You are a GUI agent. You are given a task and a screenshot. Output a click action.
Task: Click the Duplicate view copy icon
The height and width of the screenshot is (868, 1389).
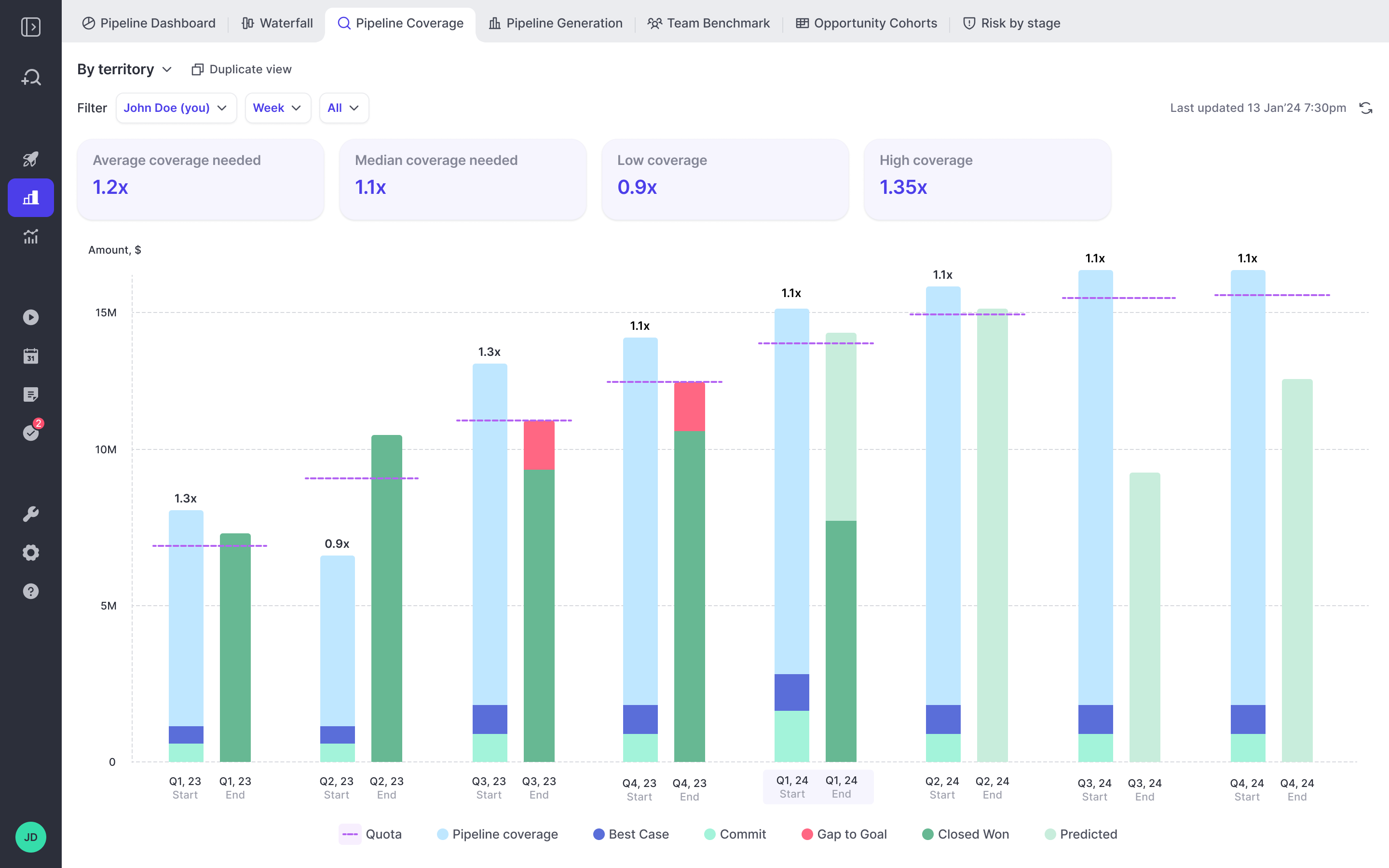[197, 69]
